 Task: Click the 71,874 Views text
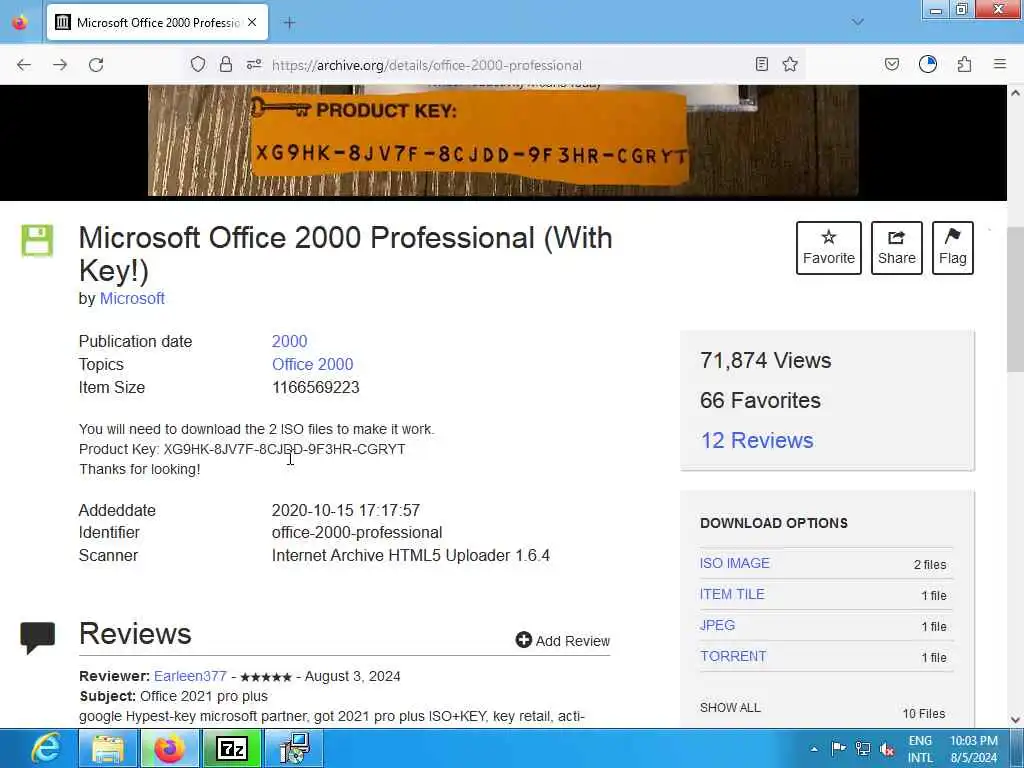click(x=765, y=360)
